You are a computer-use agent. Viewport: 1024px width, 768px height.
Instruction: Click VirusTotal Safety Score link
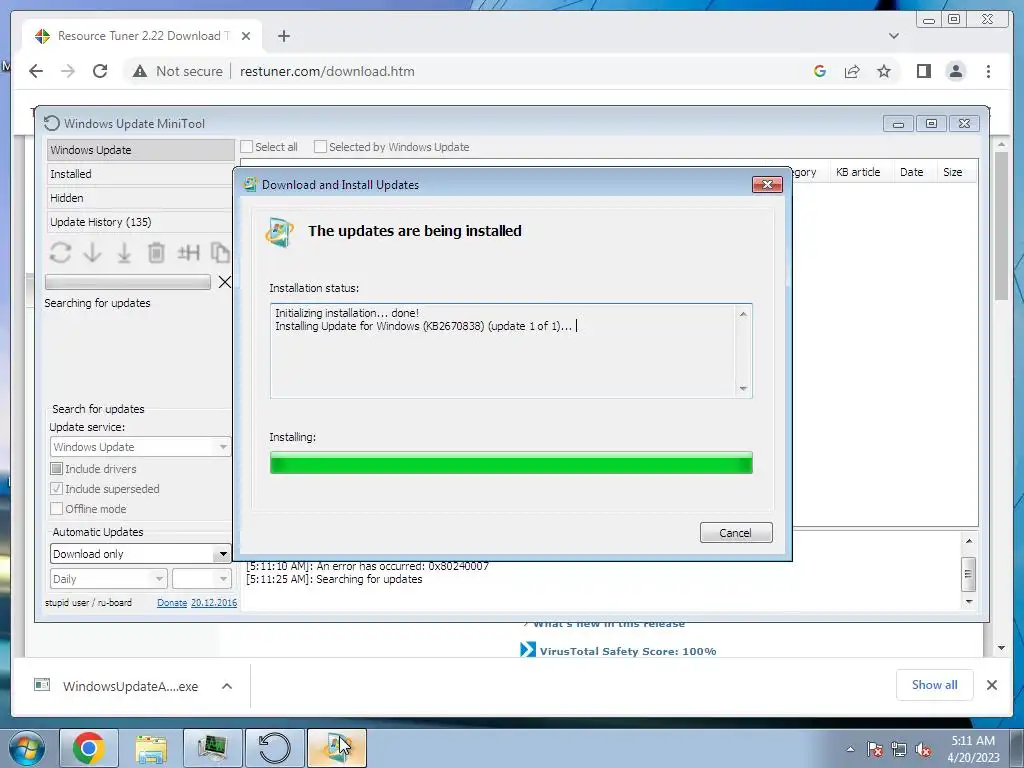(628, 651)
